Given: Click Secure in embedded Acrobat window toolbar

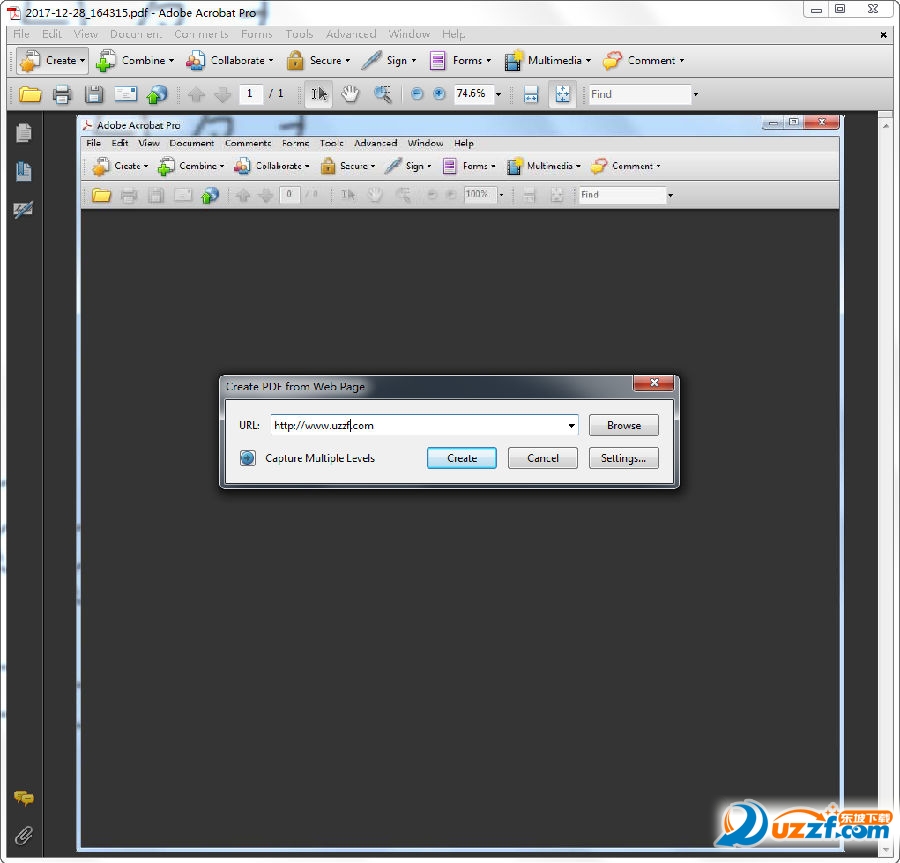Looking at the screenshot, I should pyautogui.click(x=348, y=166).
